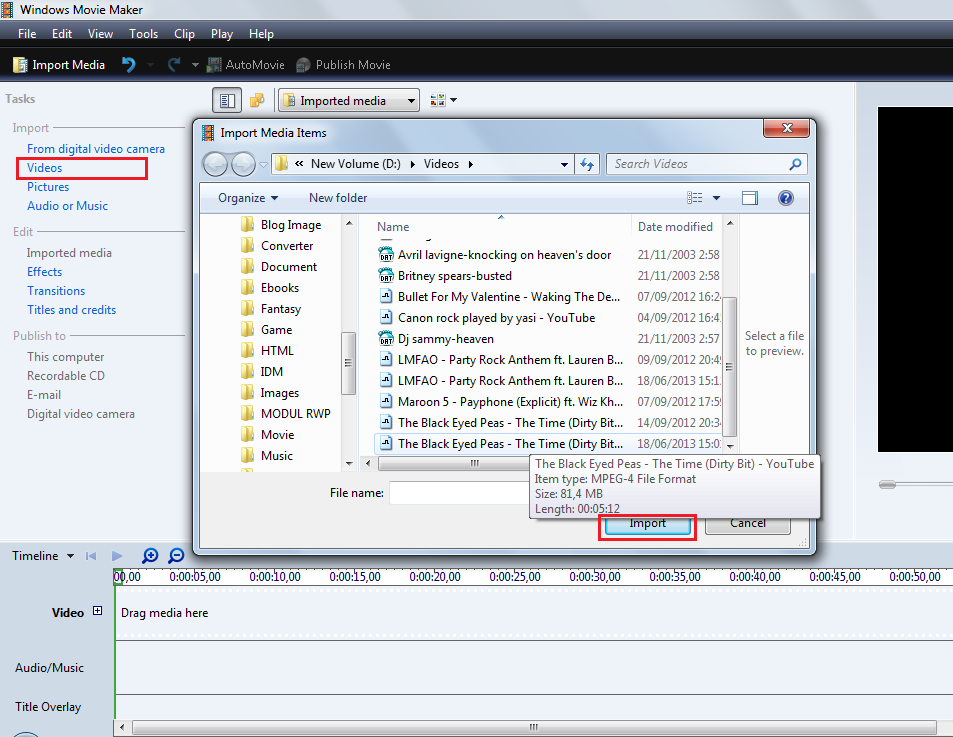Screen dimensions: 953x737
Task: Click the Publish Movie icon
Action: [x=303, y=65]
